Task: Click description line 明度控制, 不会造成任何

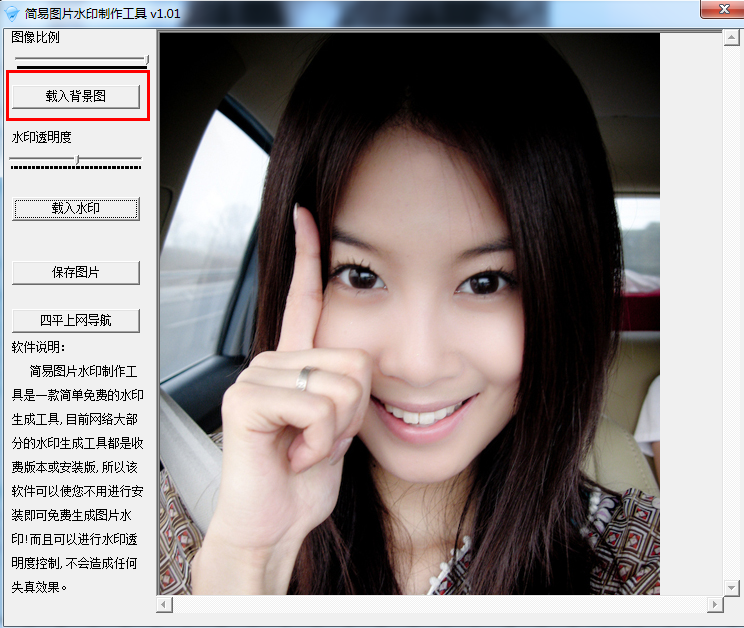Action: tap(75, 563)
